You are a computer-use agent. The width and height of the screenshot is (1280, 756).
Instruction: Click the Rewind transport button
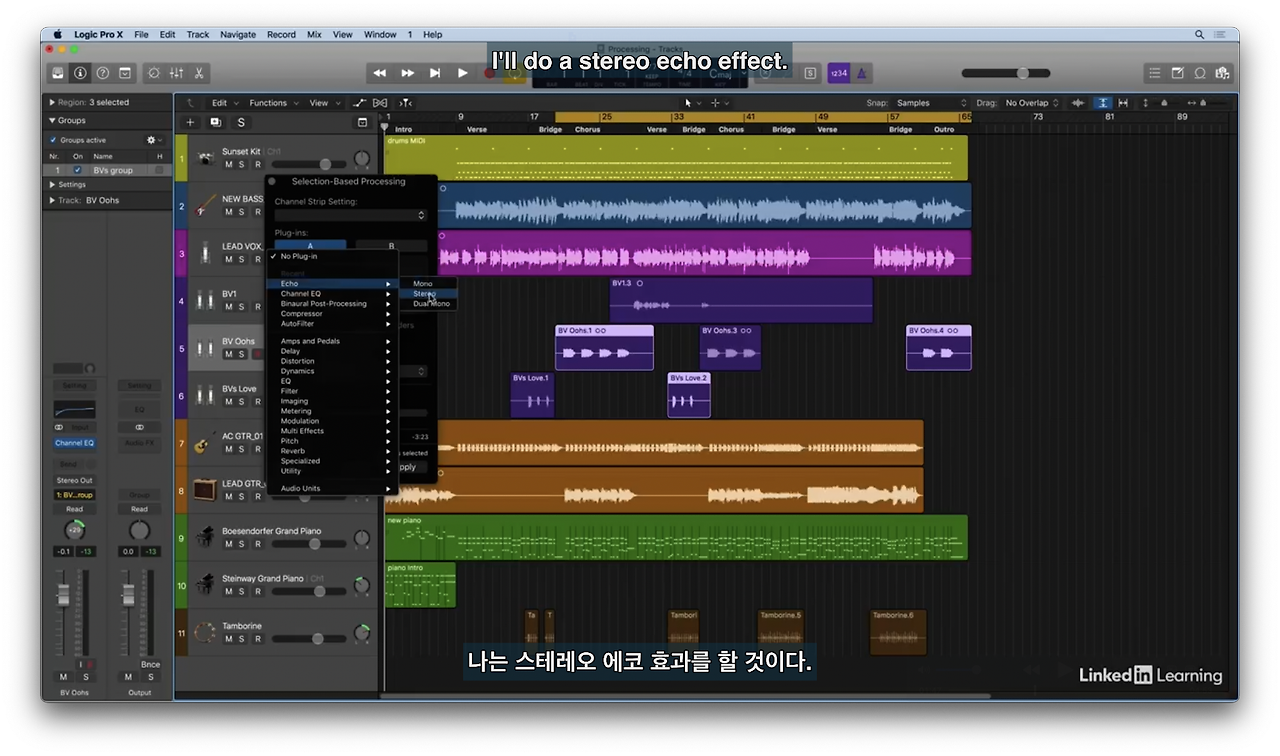380,73
